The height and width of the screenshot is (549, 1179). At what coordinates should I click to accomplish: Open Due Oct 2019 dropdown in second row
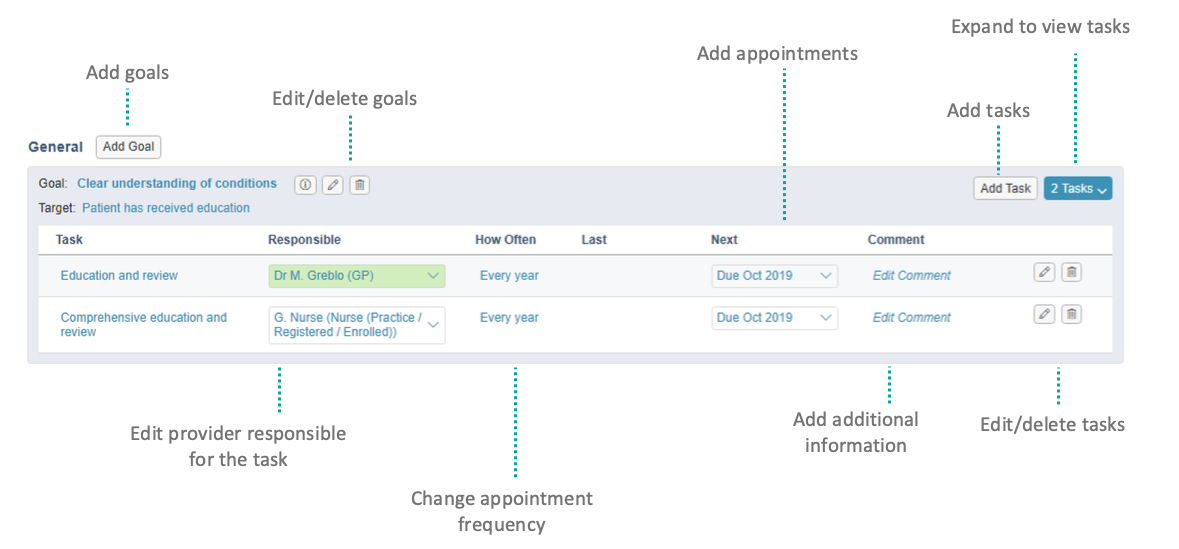coord(774,318)
